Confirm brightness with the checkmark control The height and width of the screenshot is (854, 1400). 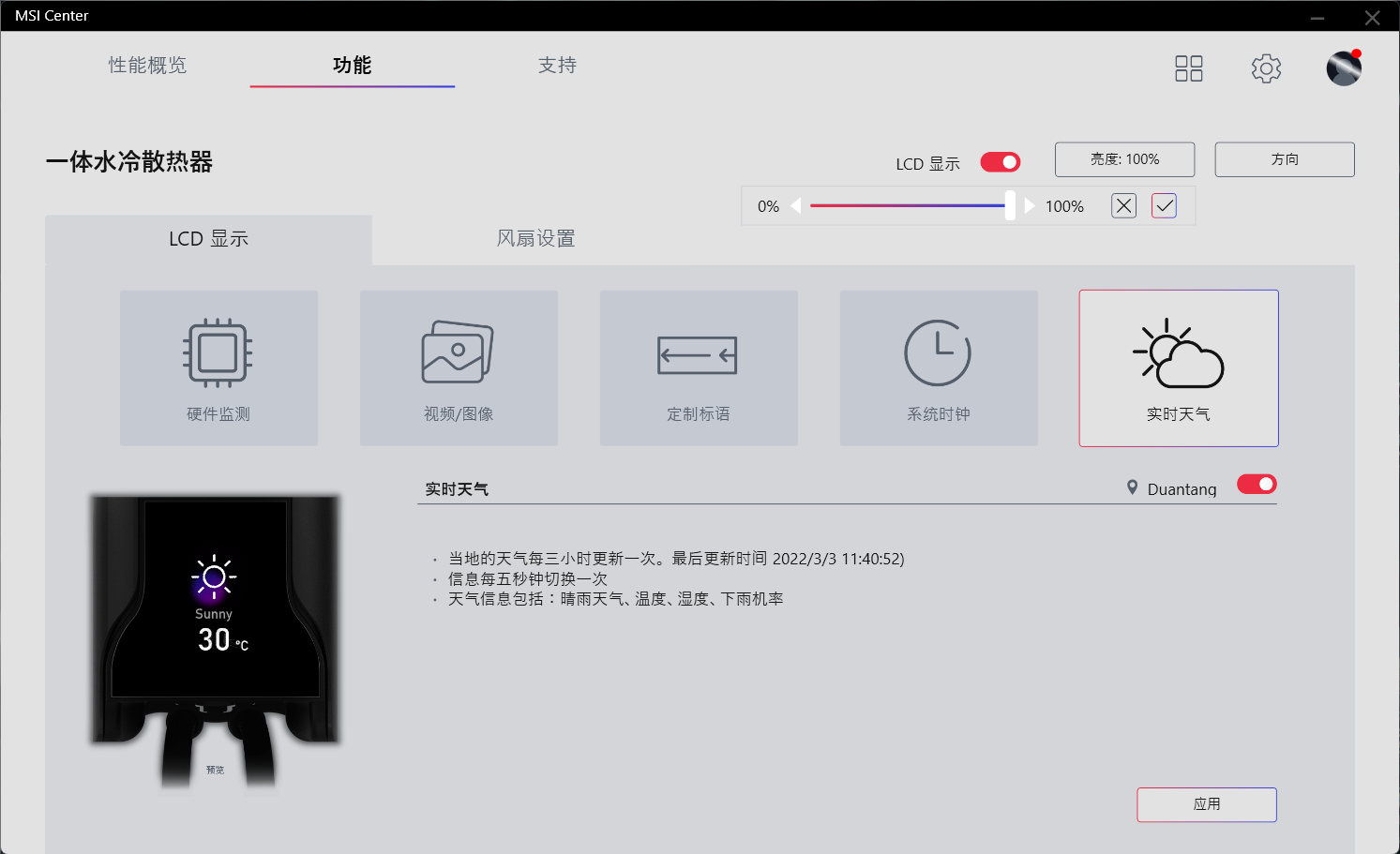point(1163,205)
